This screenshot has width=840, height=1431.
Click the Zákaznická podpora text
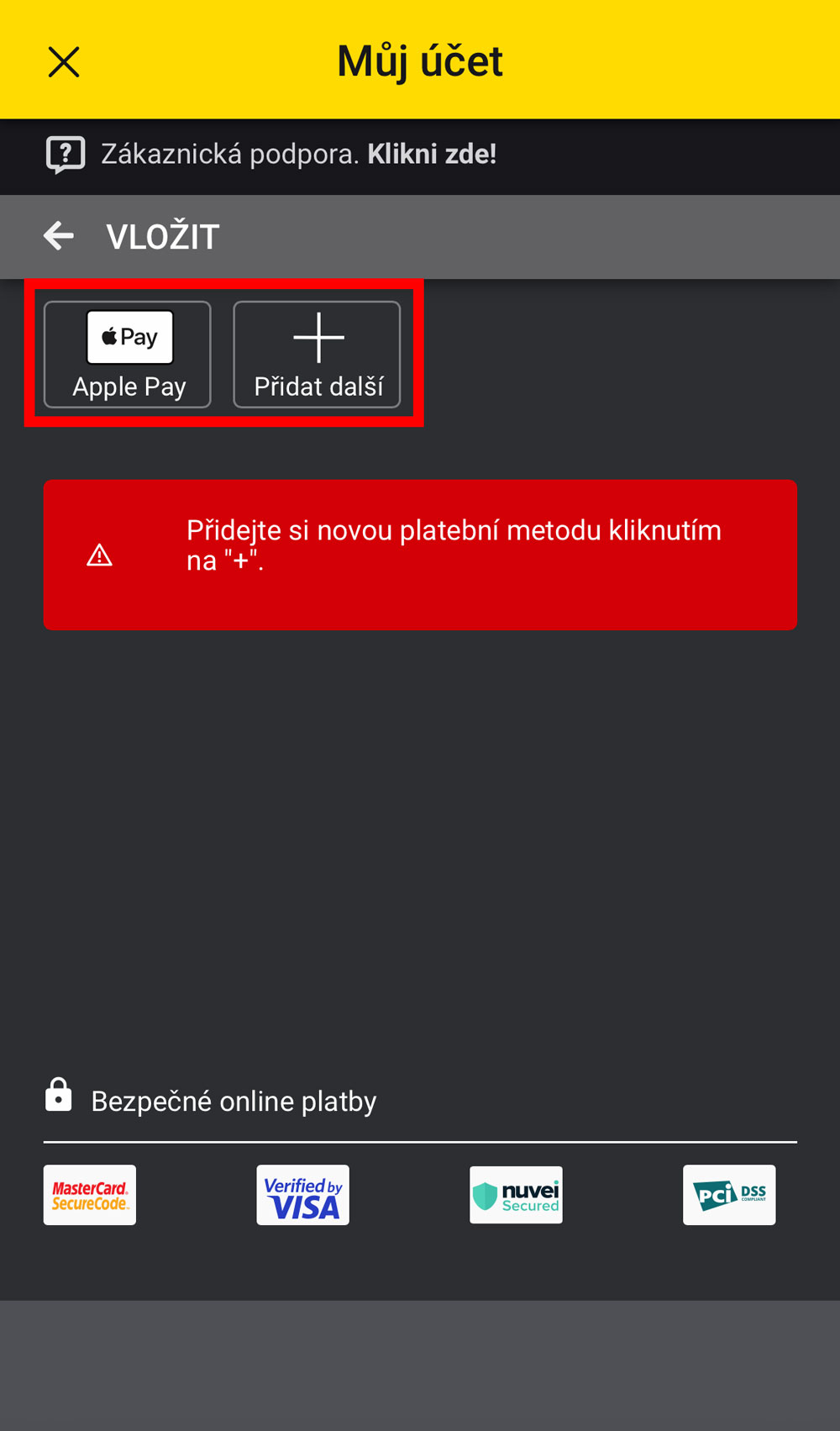coord(230,155)
